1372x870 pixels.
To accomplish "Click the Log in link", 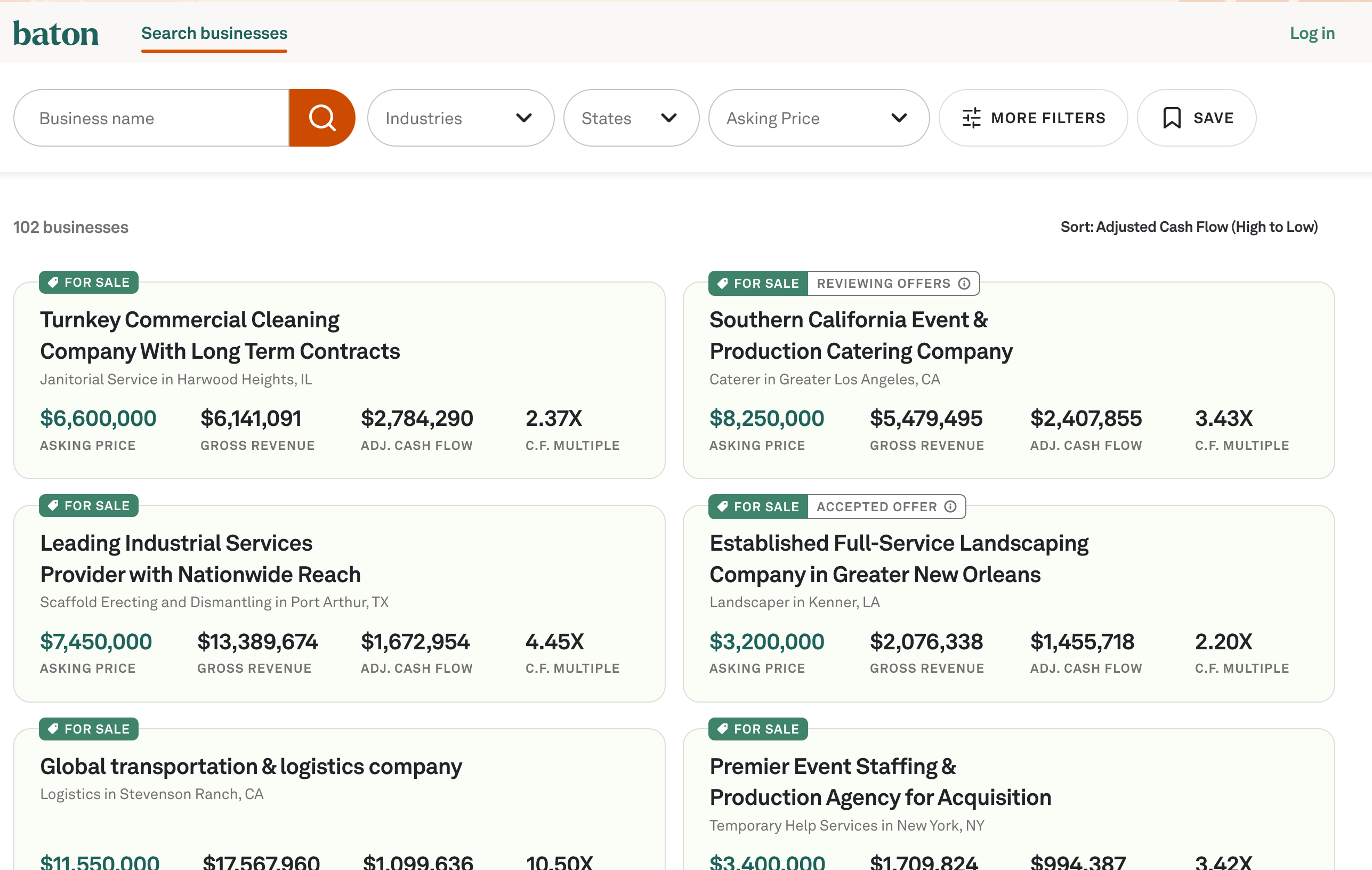I will [x=1312, y=34].
